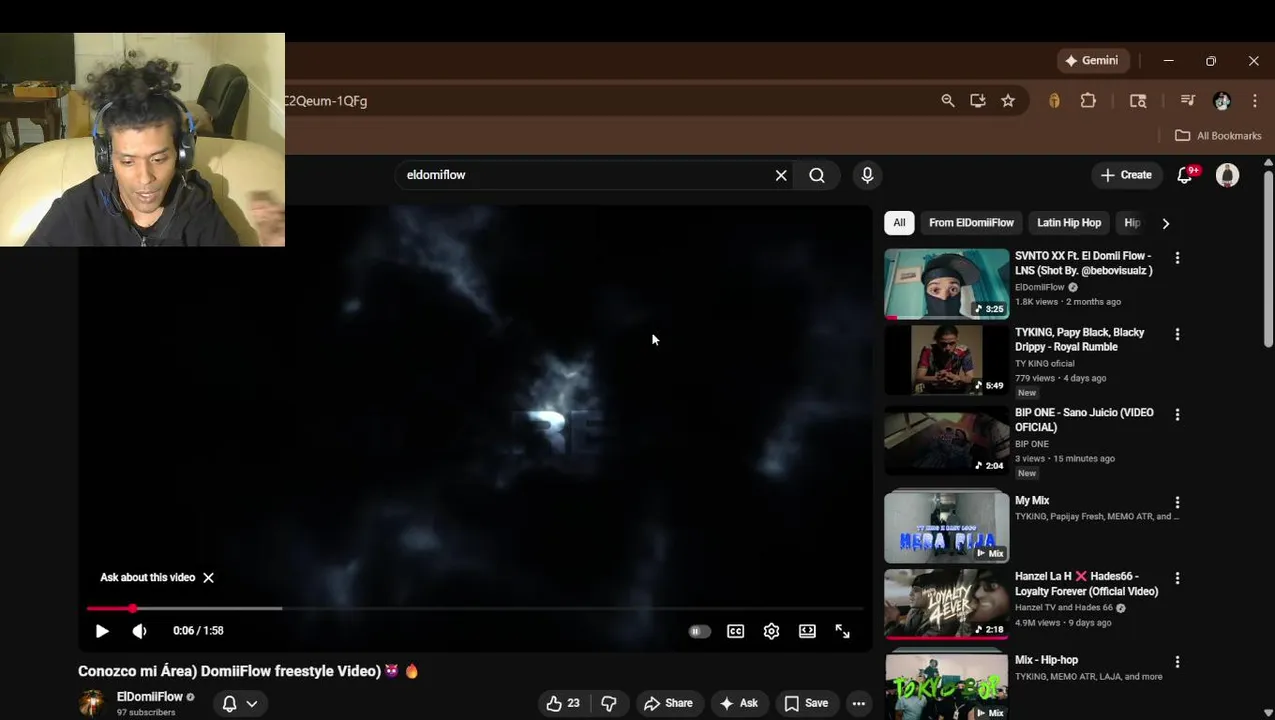Viewport: 1275px width, 720px height.
Task: Open 'Hanzel La H Loyalty Forever' title
Action: pyautogui.click(x=1086, y=584)
